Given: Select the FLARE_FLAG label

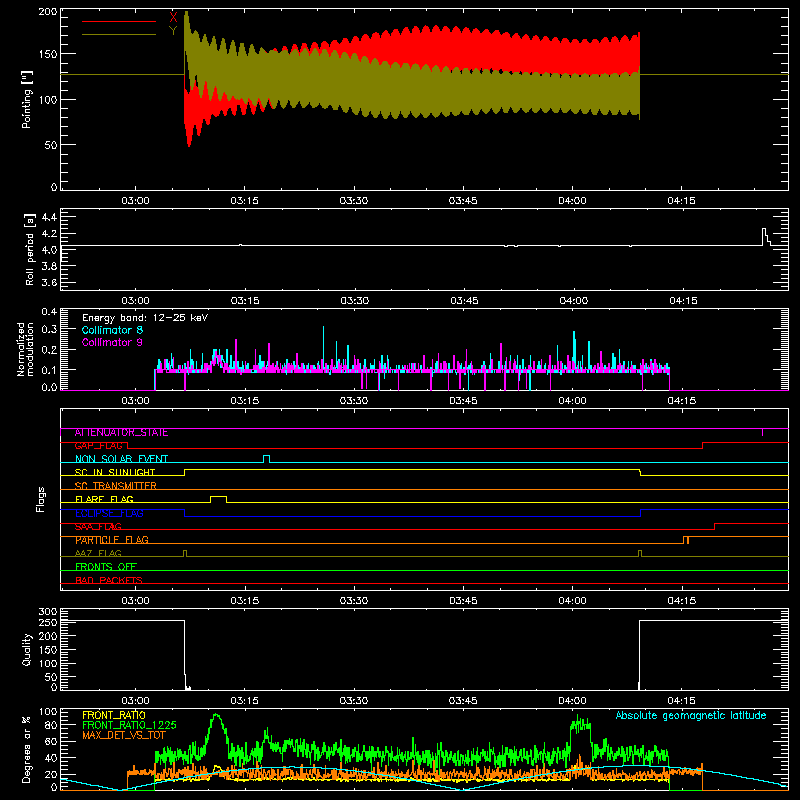Looking at the screenshot, I should 104,499.
